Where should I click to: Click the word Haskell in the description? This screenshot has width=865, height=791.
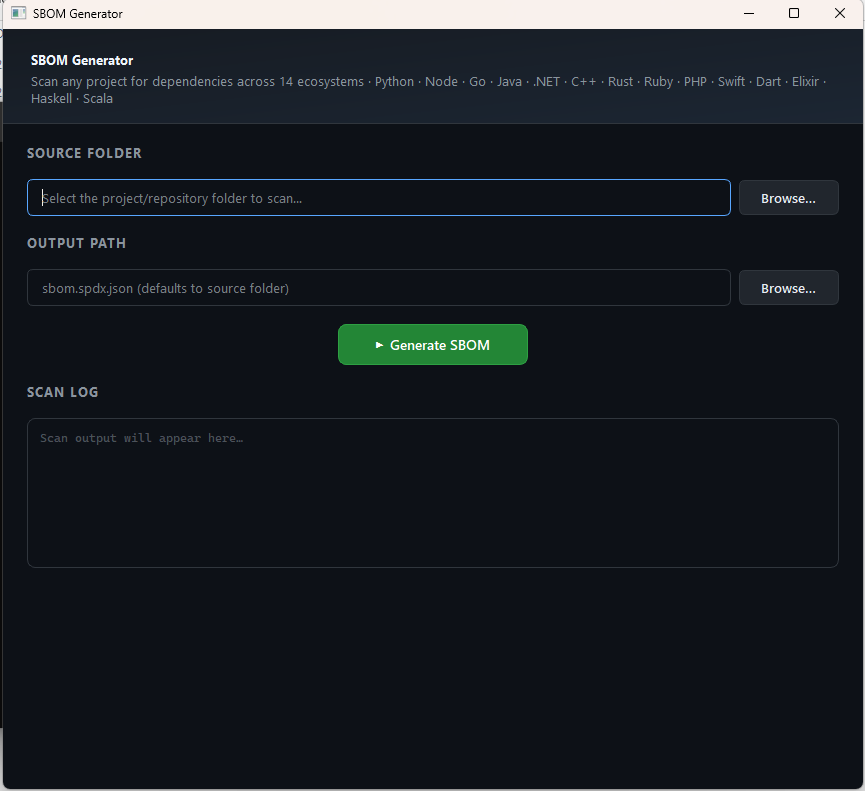51,99
